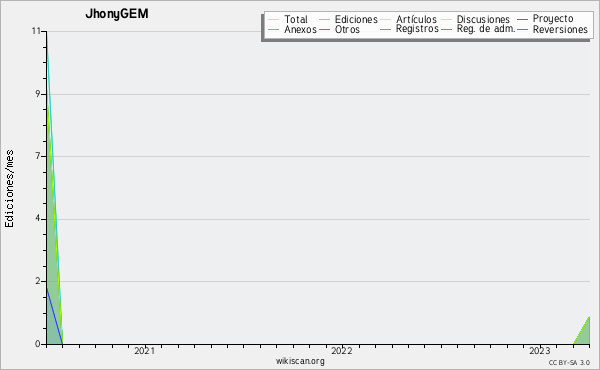Select the Registros legend entry

[x=409, y=29]
